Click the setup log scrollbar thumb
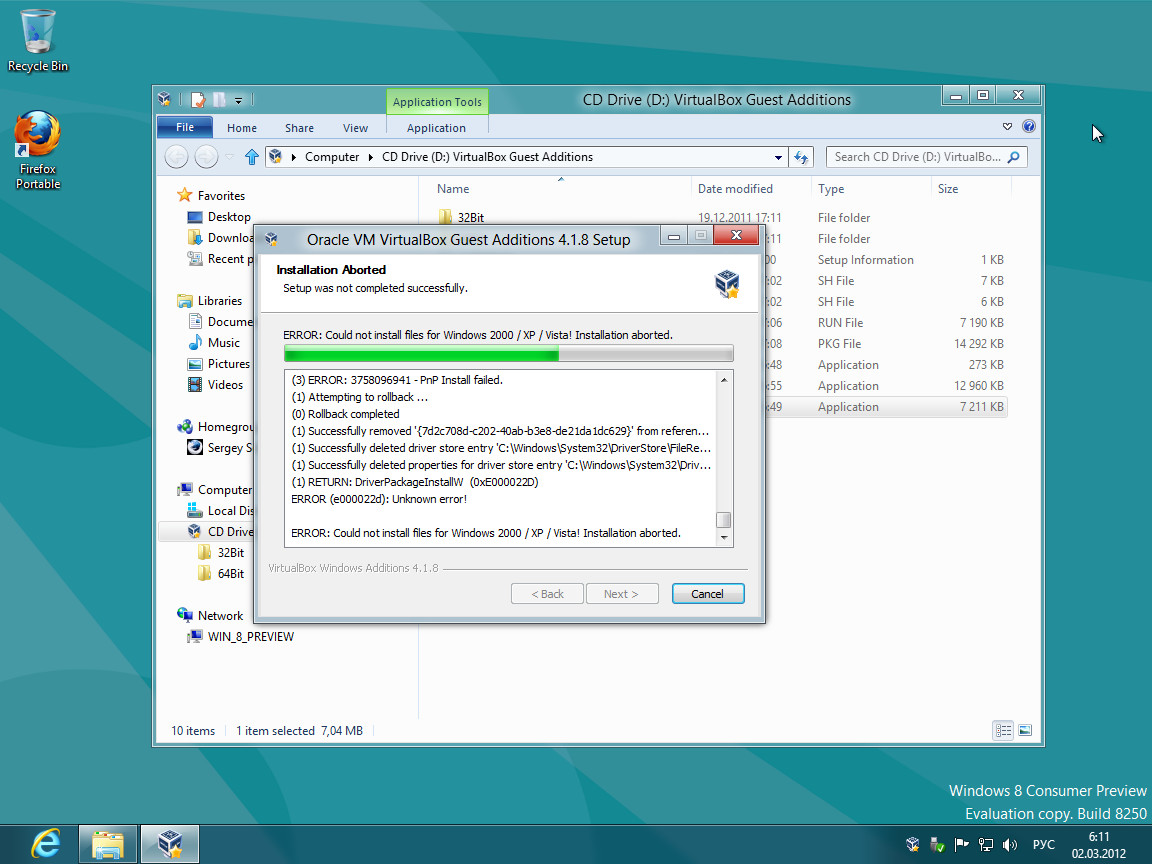 coord(724,519)
